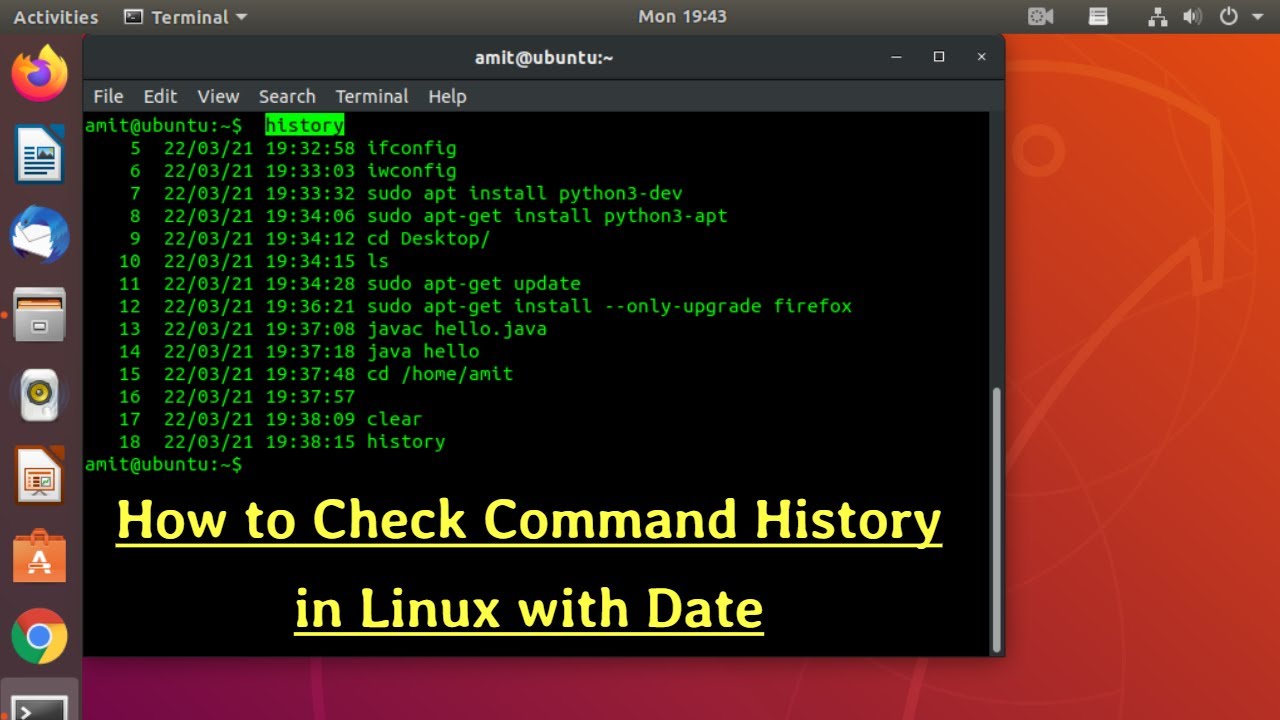This screenshot has height=720, width=1280.
Task: Minimize the amit@ubuntu terminal window
Action: (x=895, y=57)
